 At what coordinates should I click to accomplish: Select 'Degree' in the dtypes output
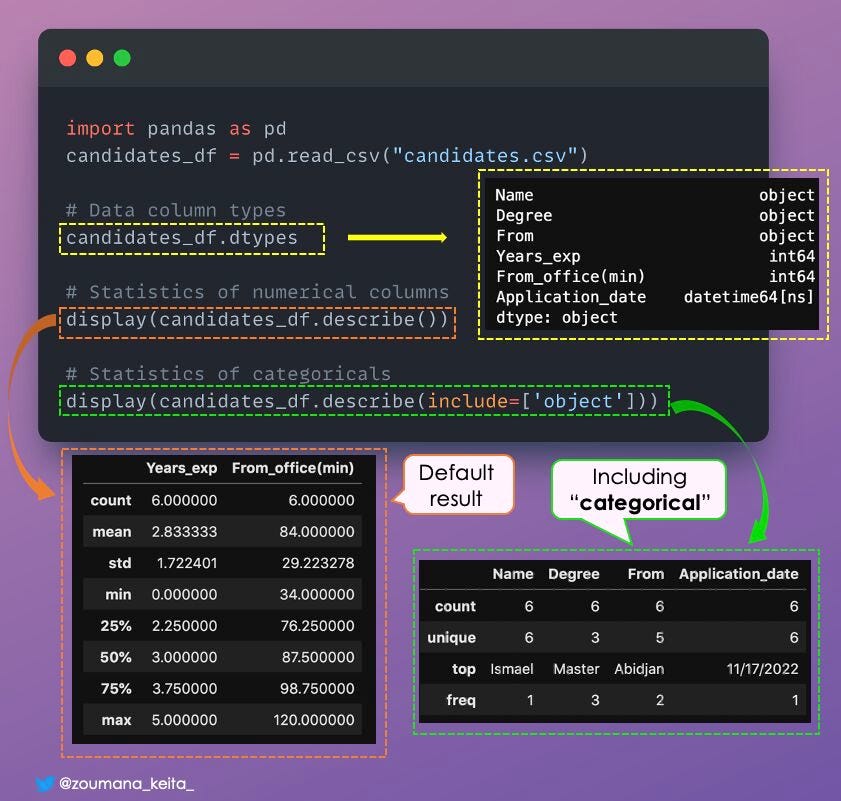(524, 216)
